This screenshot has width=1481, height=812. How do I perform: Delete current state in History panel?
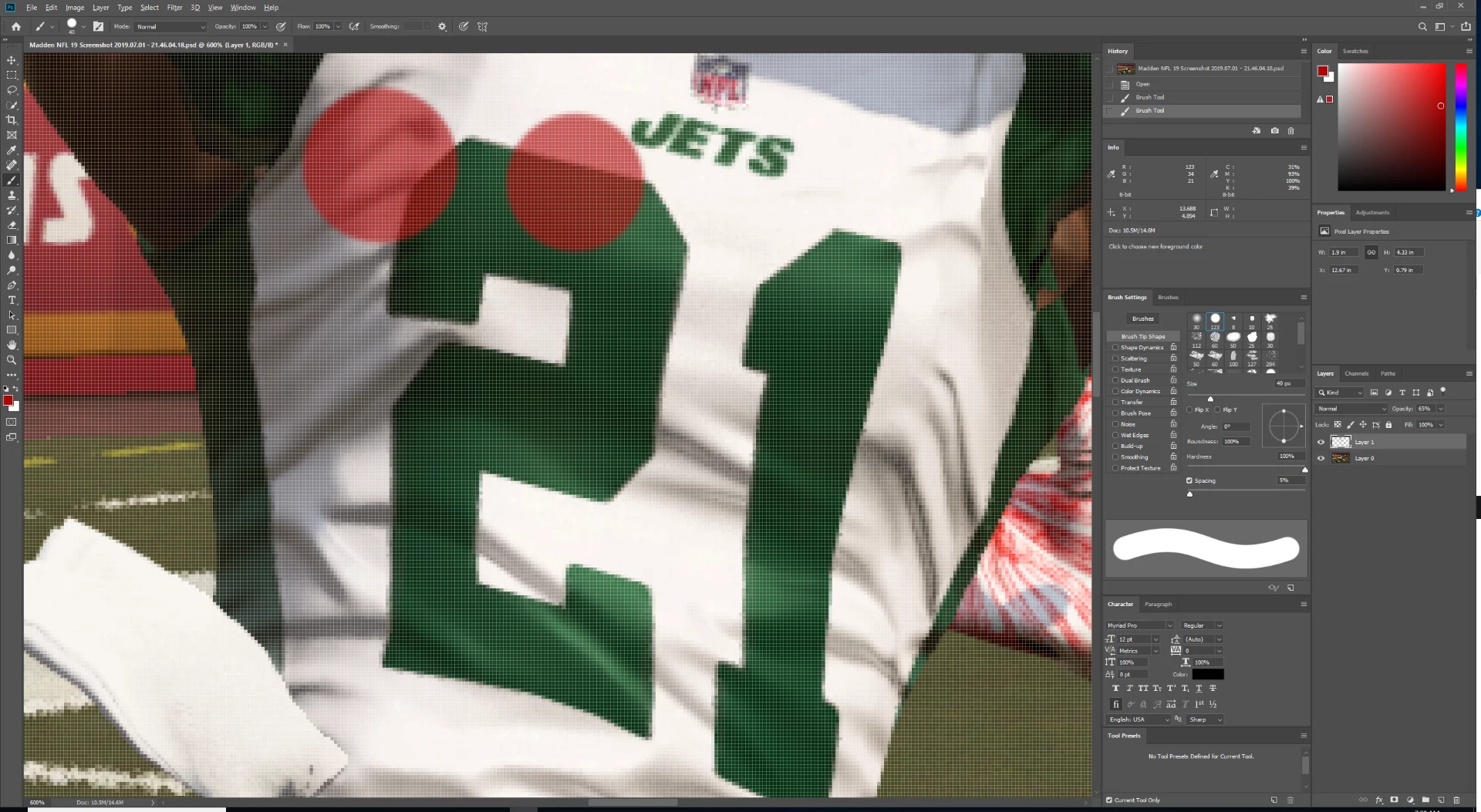(x=1290, y=131)
